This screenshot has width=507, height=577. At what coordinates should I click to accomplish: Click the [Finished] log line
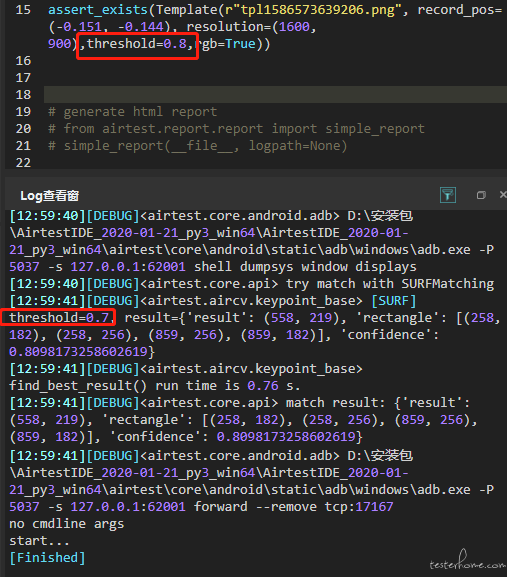pos(47,558)
